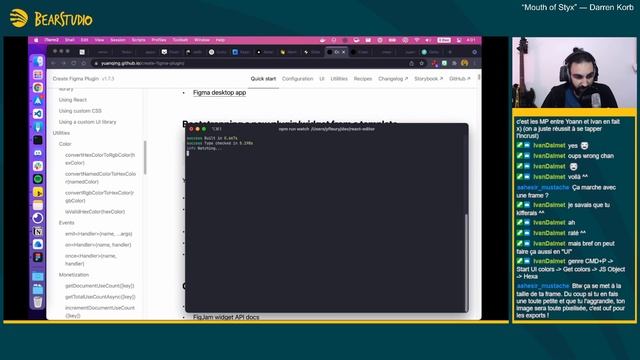Image resolution: width=640 pixels, height=360 pixels.
Task: Click the FigJam widget API docs link
Action: pyautogui.click(x=226, y=317)
